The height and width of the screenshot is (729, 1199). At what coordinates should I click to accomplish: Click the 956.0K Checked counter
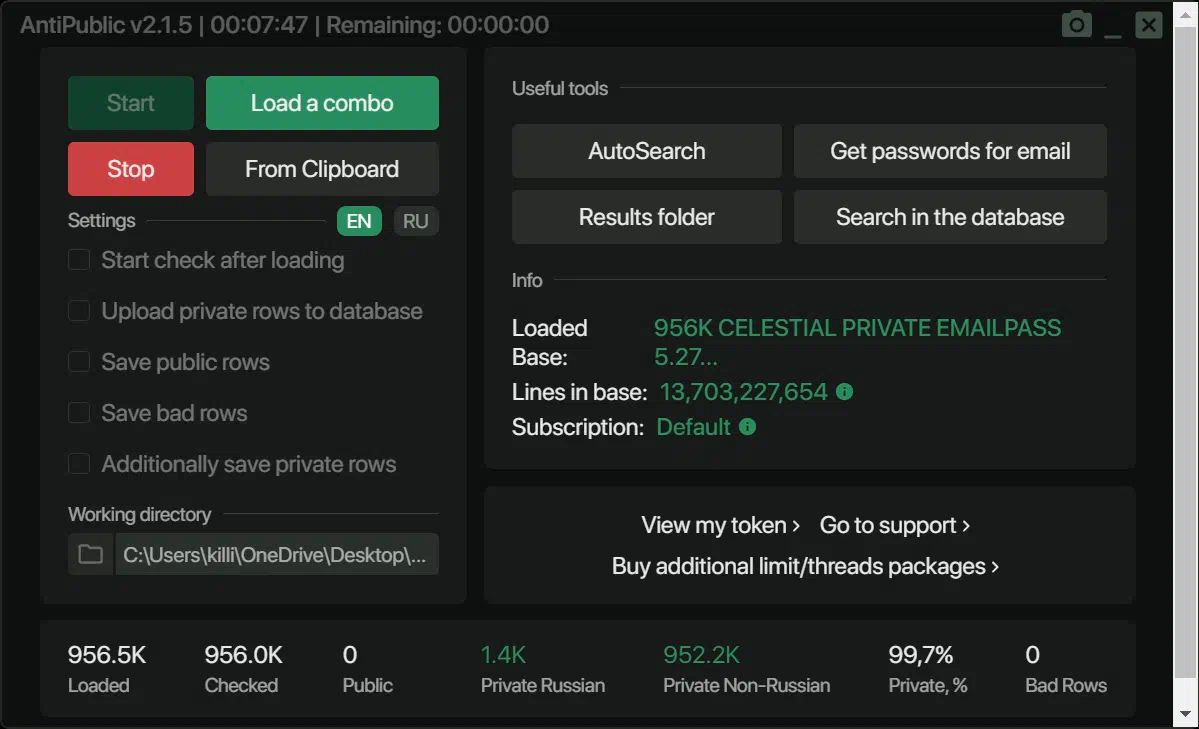pyautogui.click(x=243, y=655)
